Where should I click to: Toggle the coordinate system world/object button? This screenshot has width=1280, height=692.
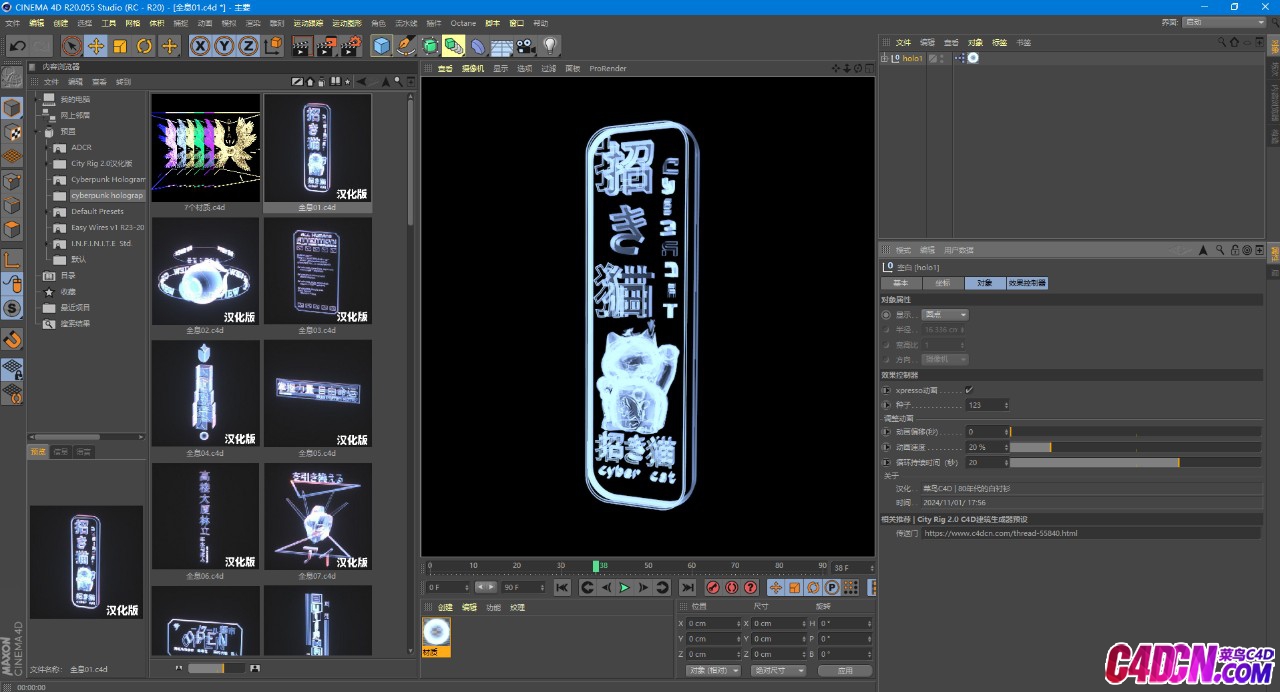click(x=272, y=46)
